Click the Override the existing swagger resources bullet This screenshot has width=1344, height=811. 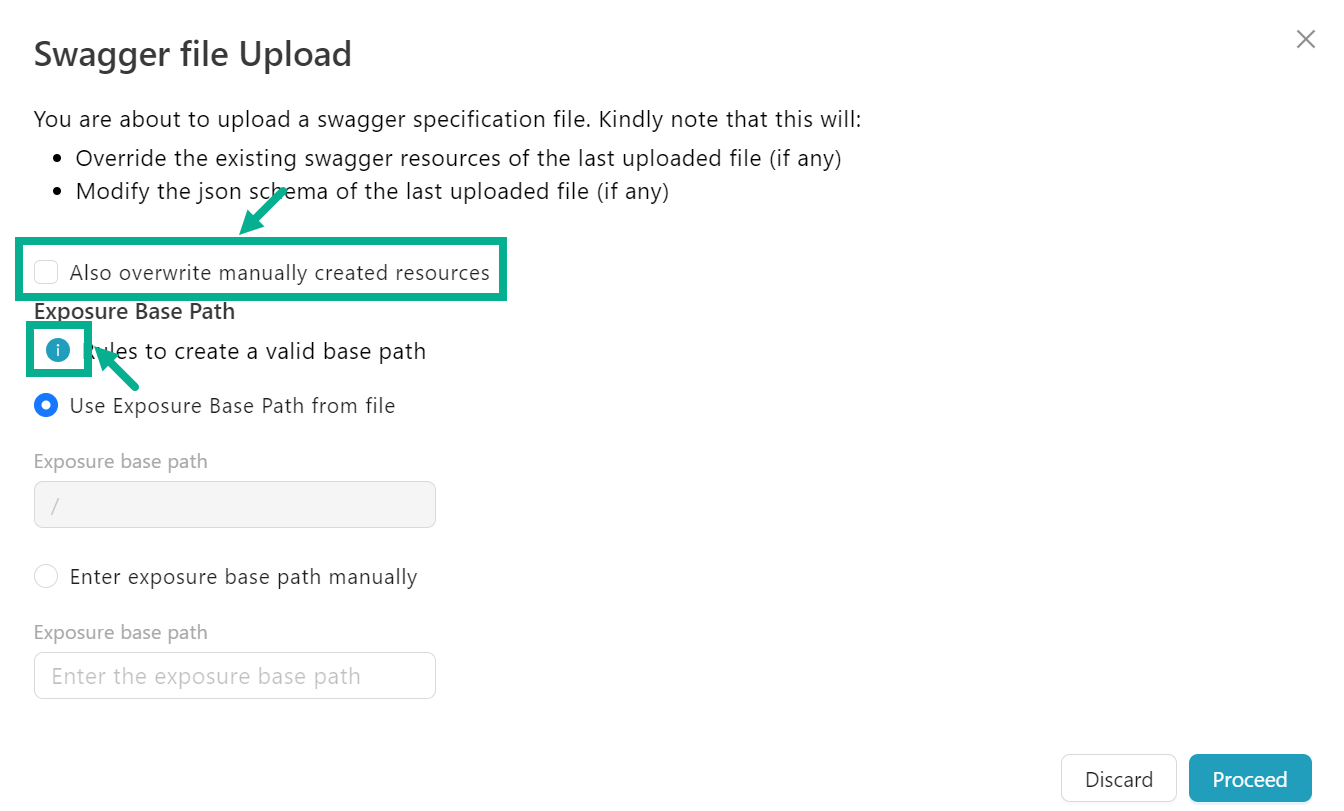click(458, 158)
